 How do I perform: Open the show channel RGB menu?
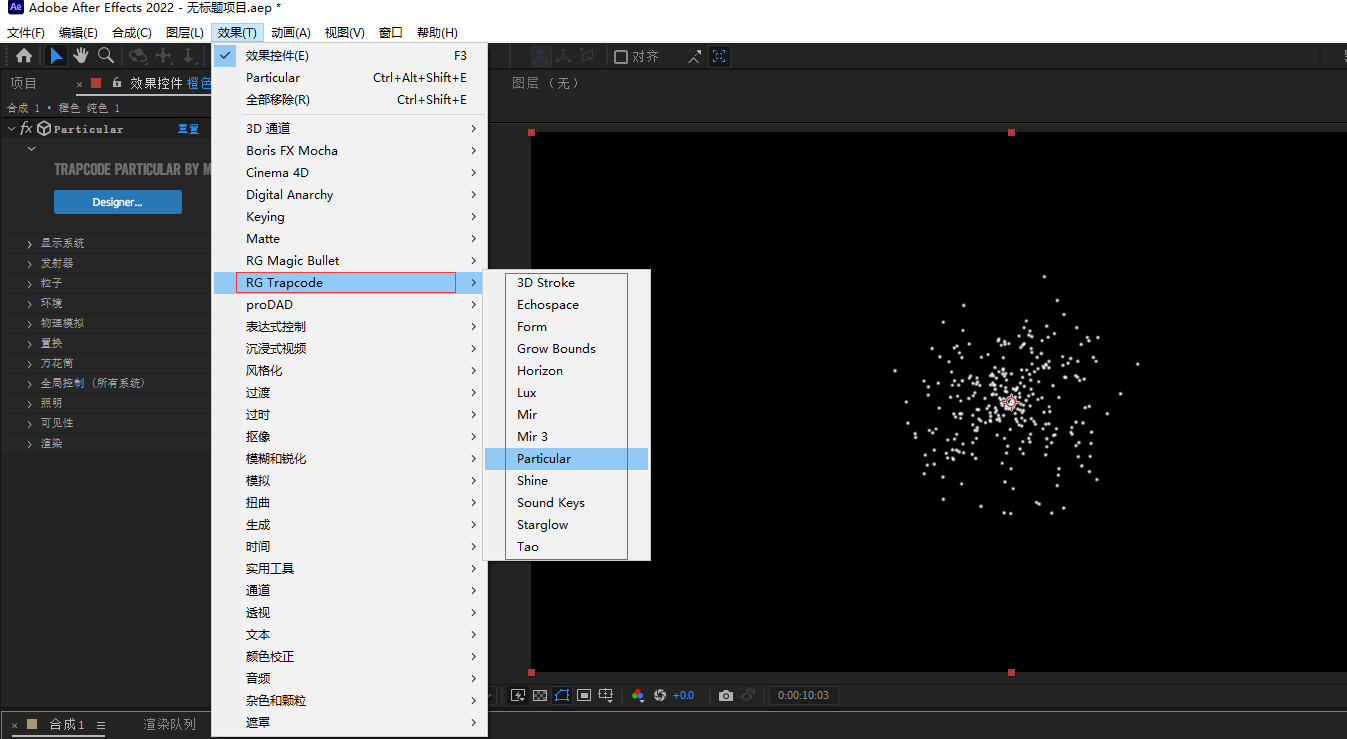click(638, 695)
